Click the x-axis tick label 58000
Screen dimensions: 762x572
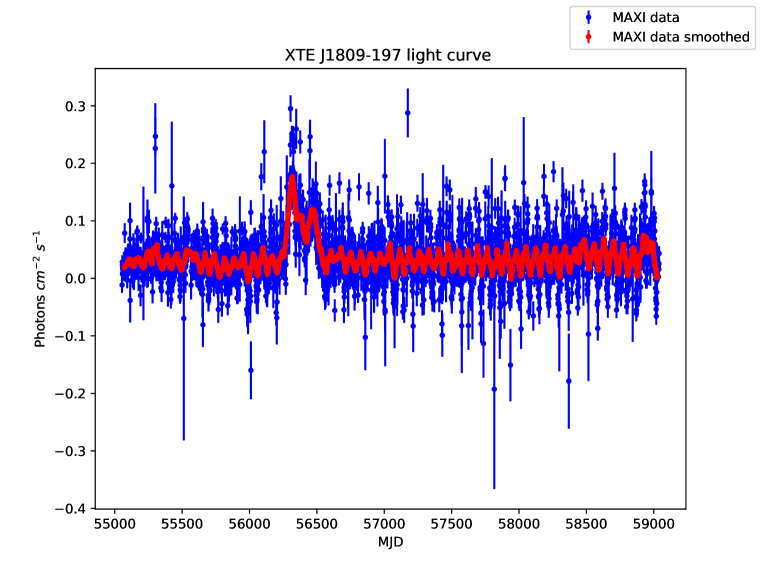point(519,524)
